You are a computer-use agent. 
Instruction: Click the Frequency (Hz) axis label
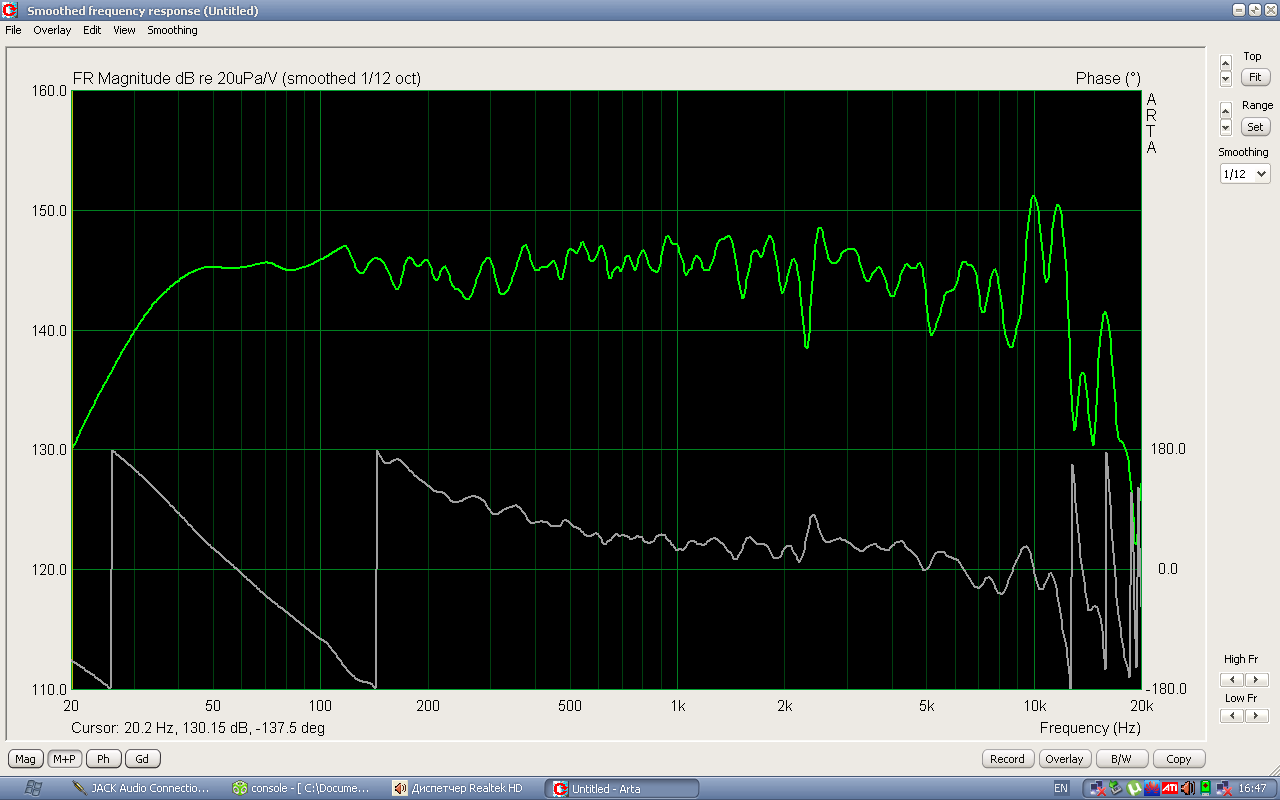click(1089, 728)
